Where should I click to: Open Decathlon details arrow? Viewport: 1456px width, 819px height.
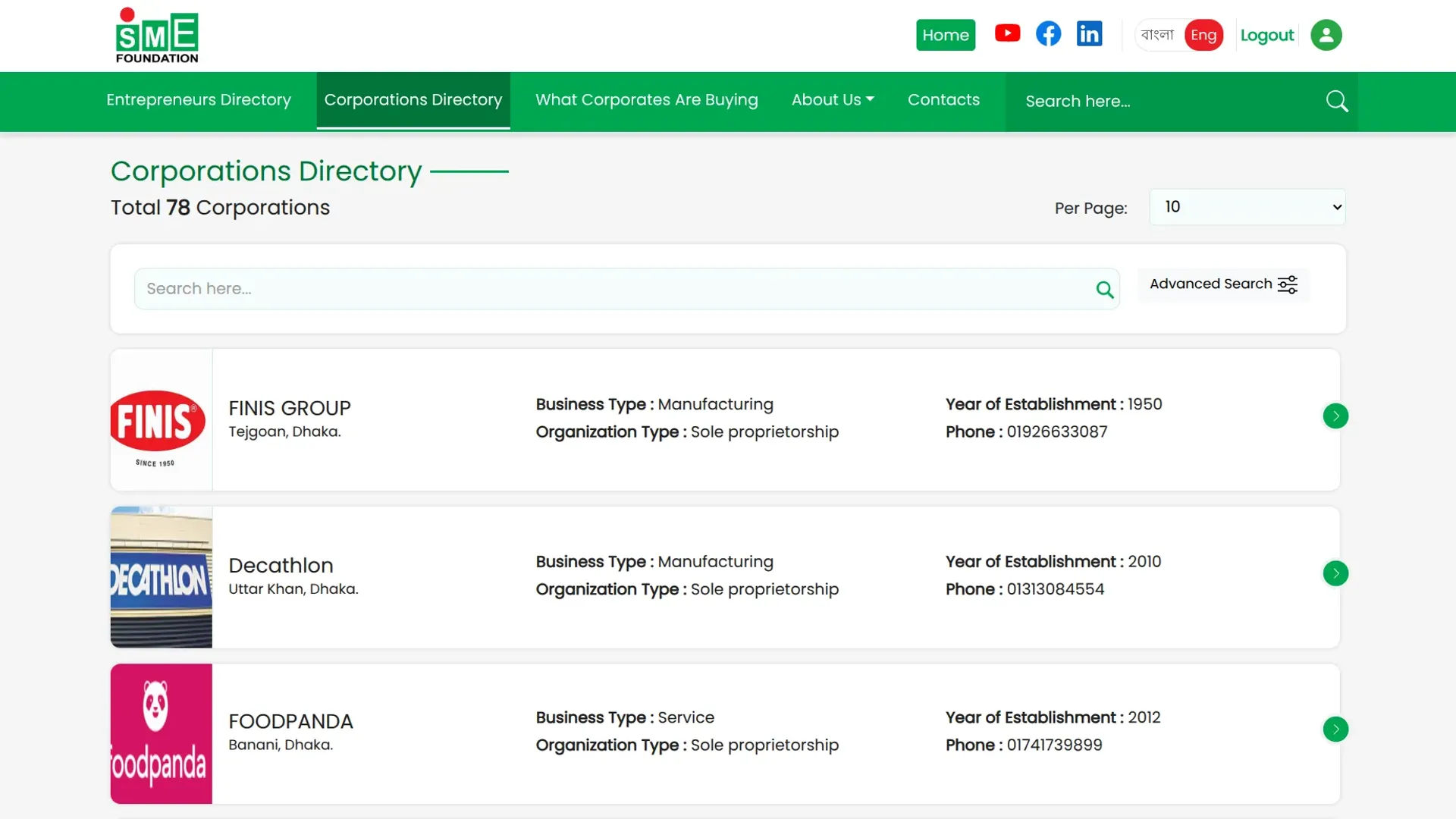(x=1335, y=573)
